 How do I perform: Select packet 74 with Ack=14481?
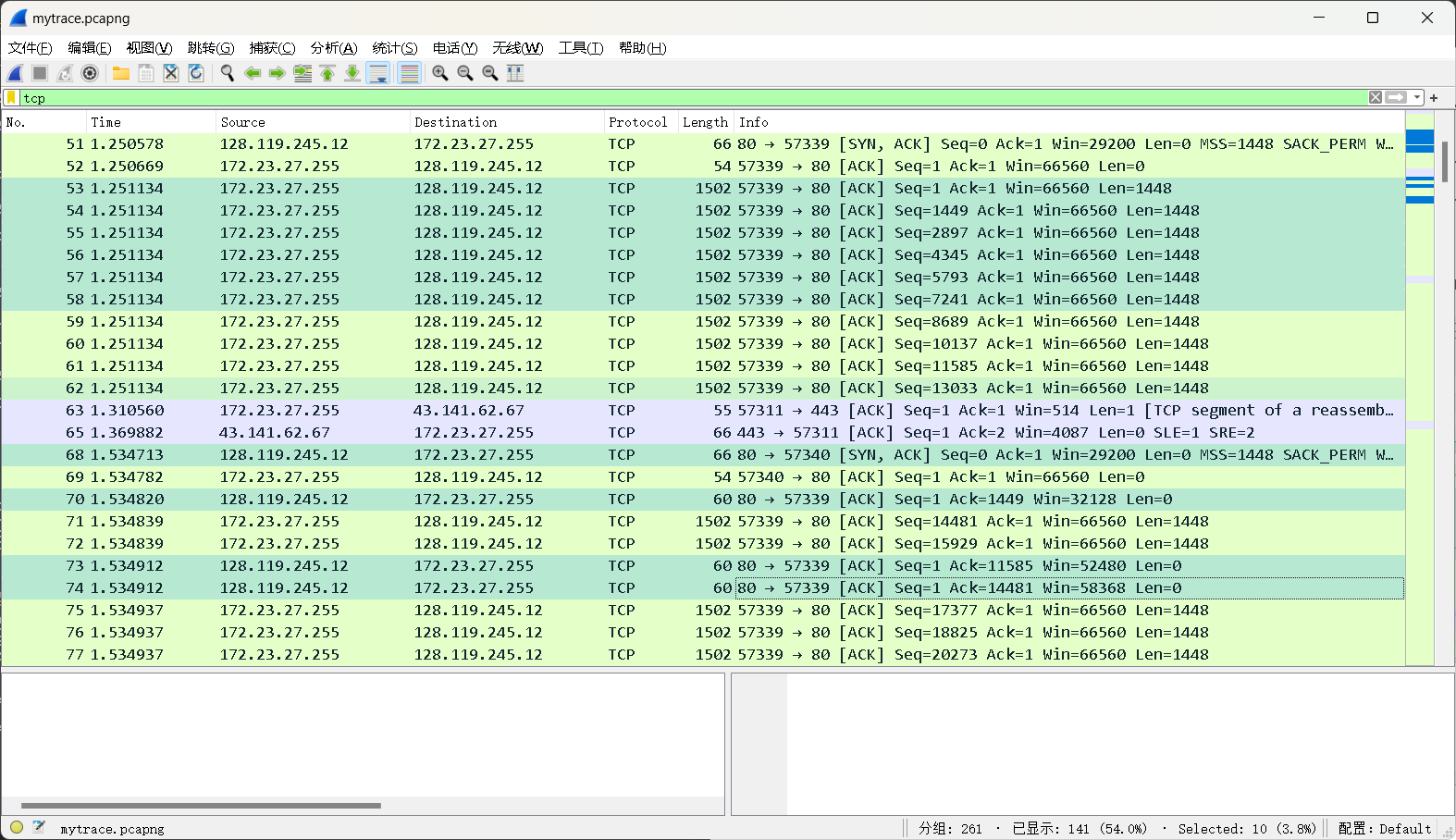pyautogui.click(x=703, y=588)
